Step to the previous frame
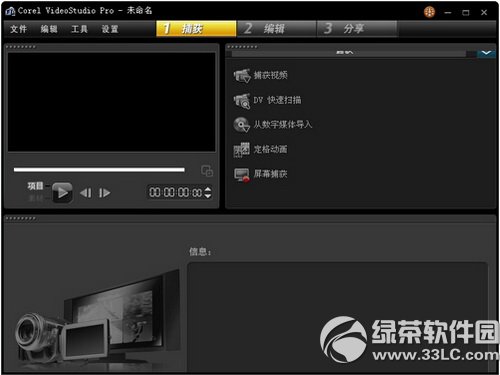 coord(86,193)
